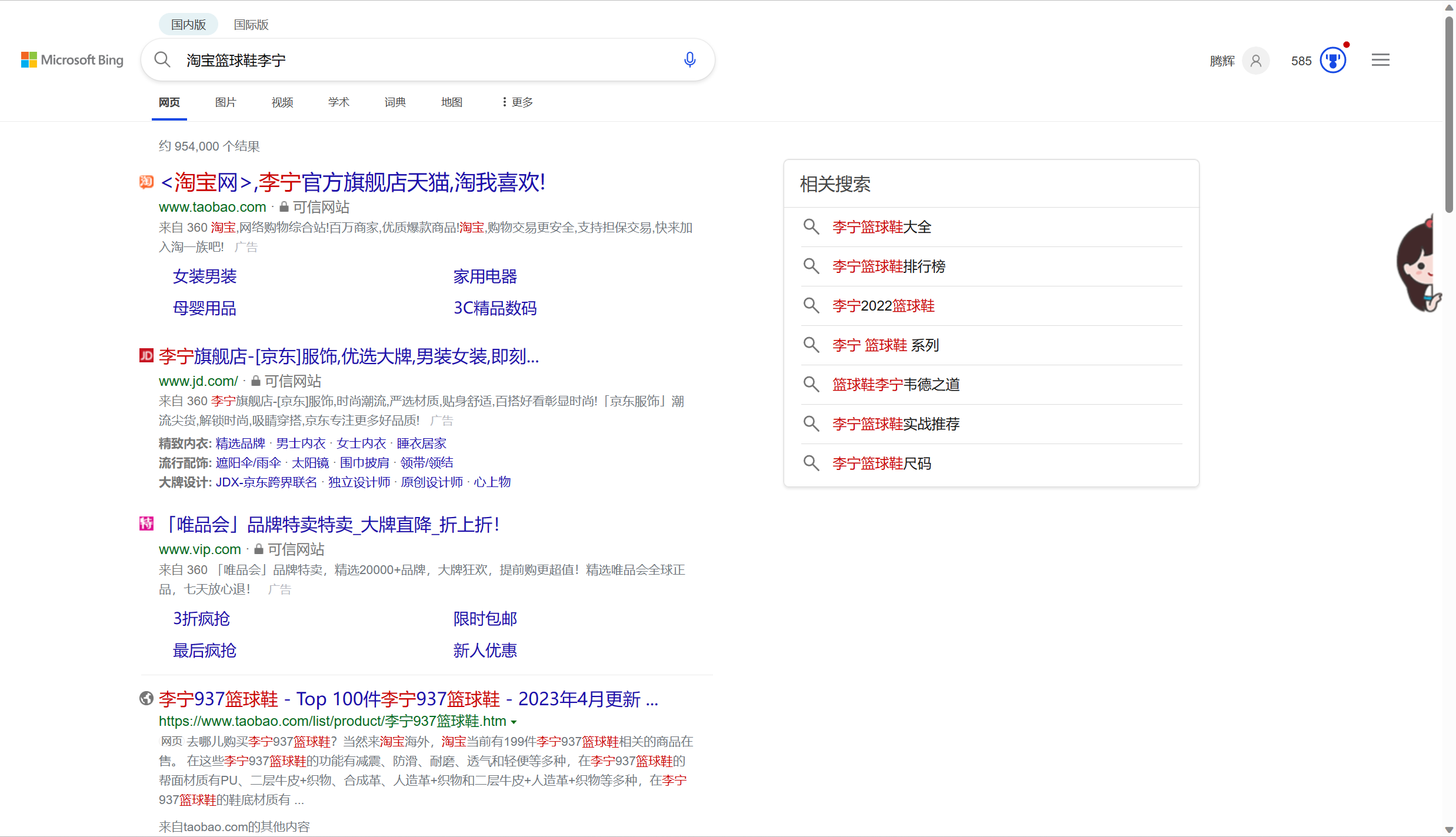Click the JD favicon beside 李宁旗舰店 result

[146, 355]
